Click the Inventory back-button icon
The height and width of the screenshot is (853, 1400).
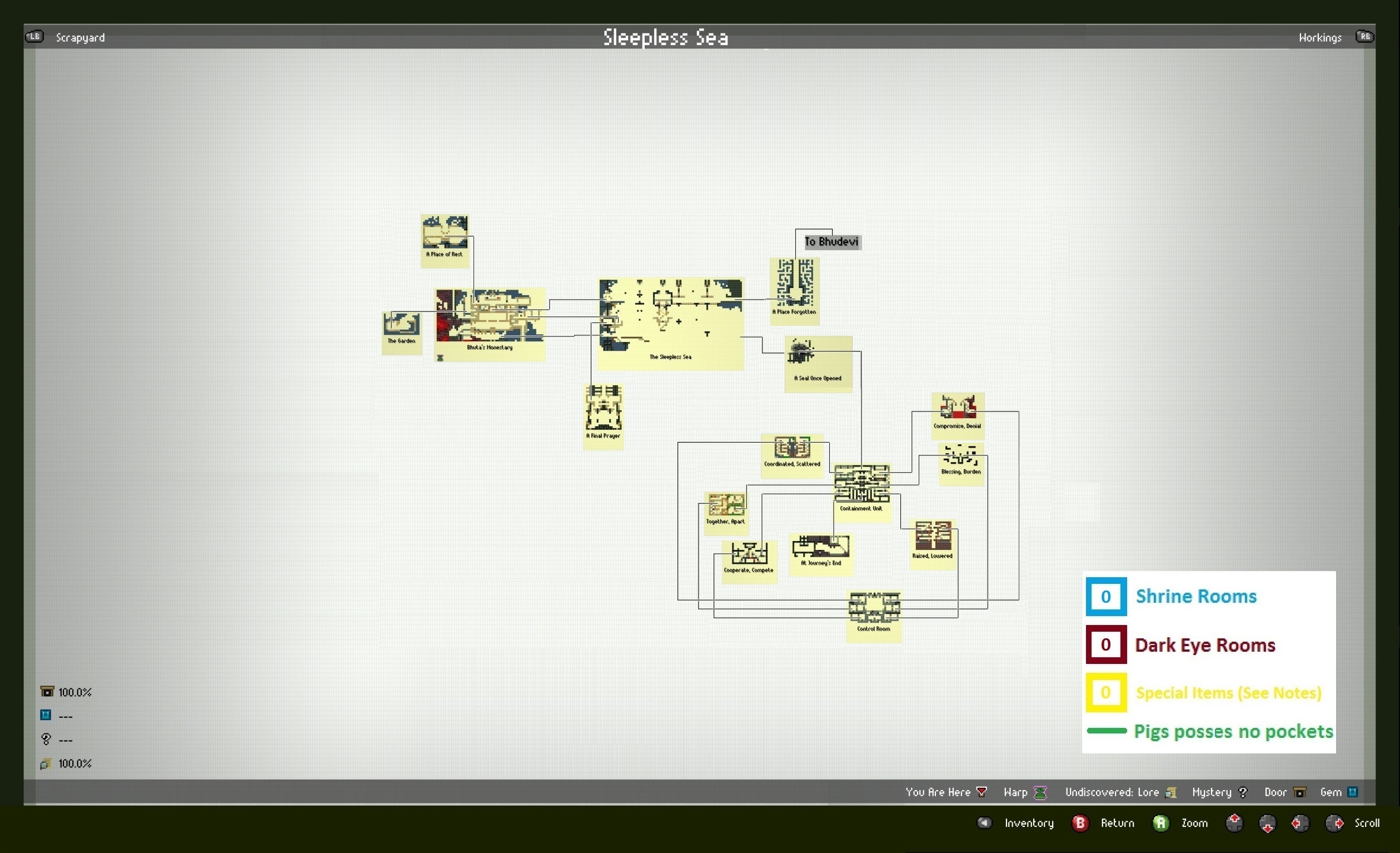coord(984,822)
